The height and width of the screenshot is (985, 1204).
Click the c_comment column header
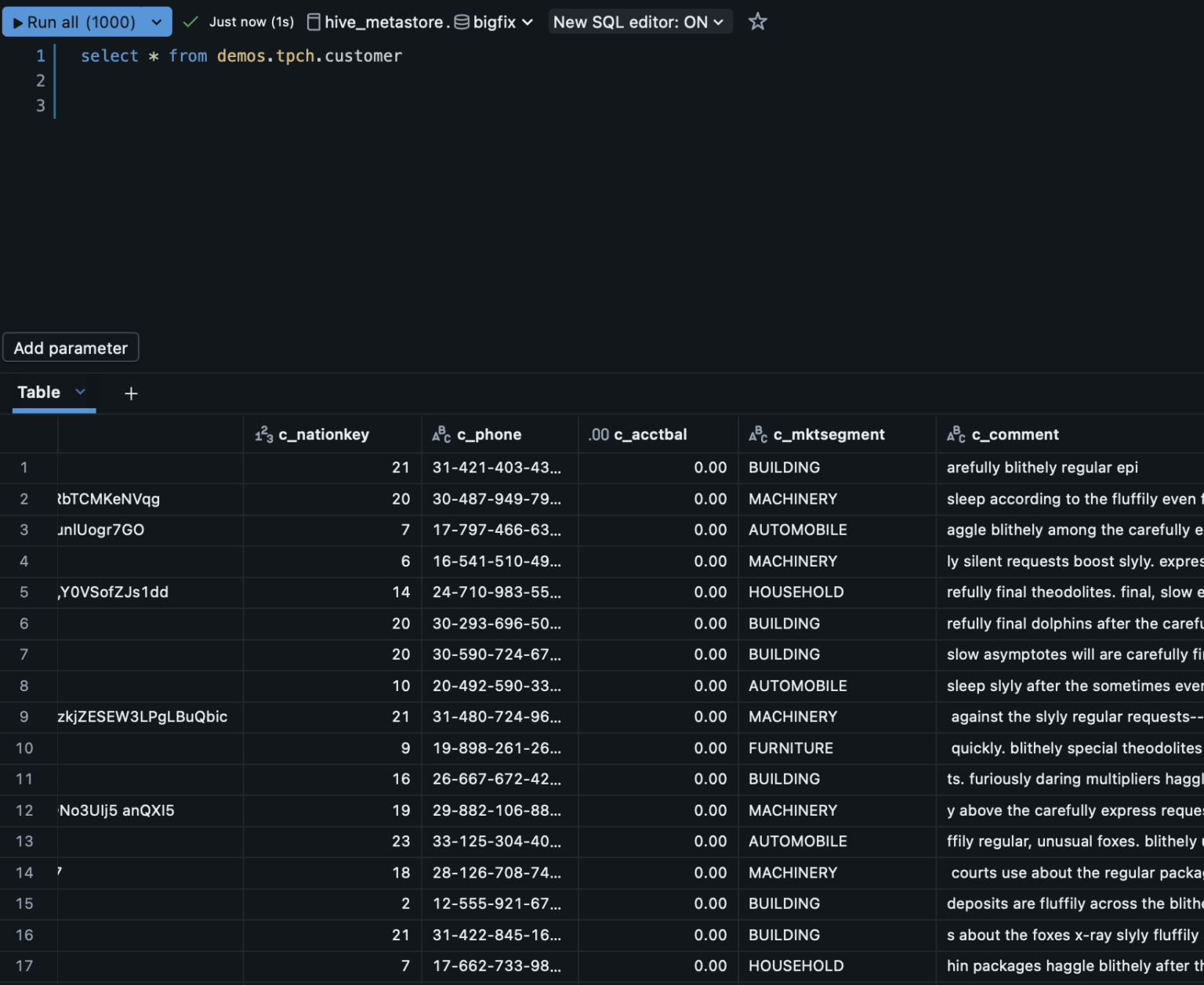tap(1014, 434)
